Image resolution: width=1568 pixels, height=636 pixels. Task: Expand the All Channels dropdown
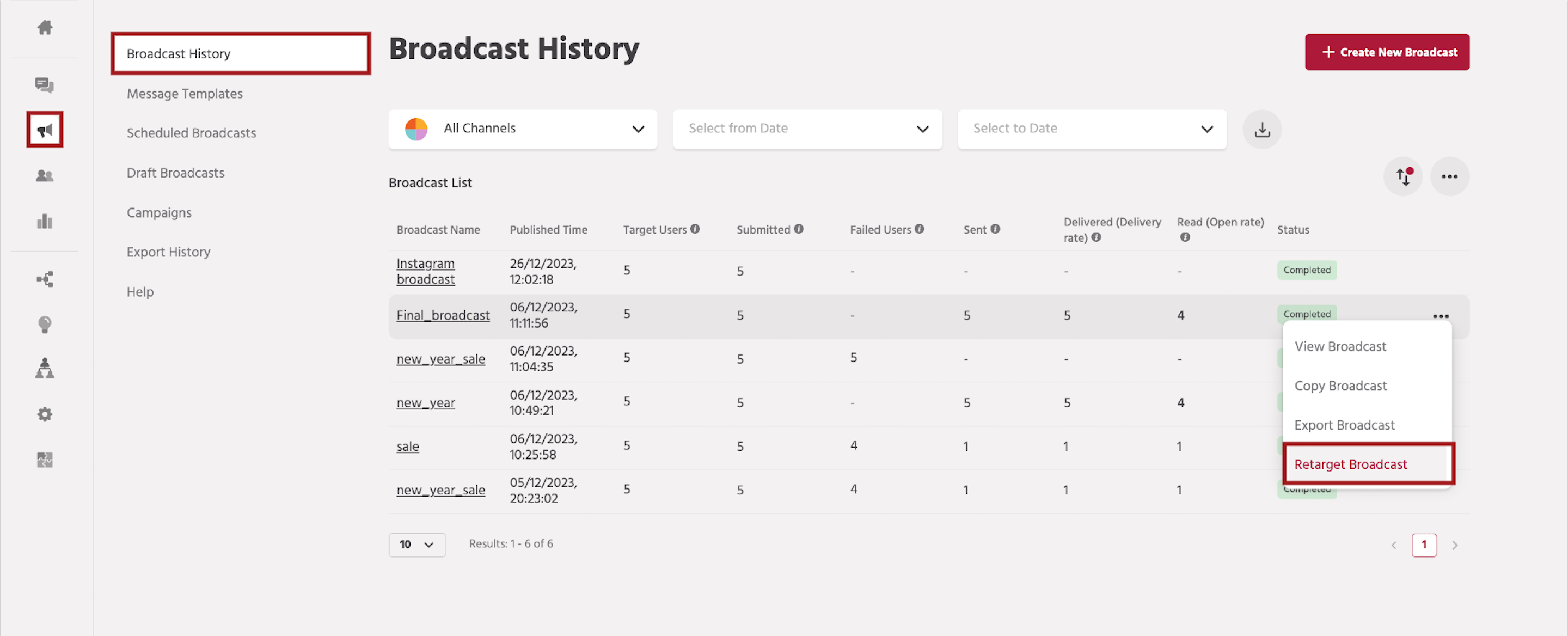(x=523, y=129)
